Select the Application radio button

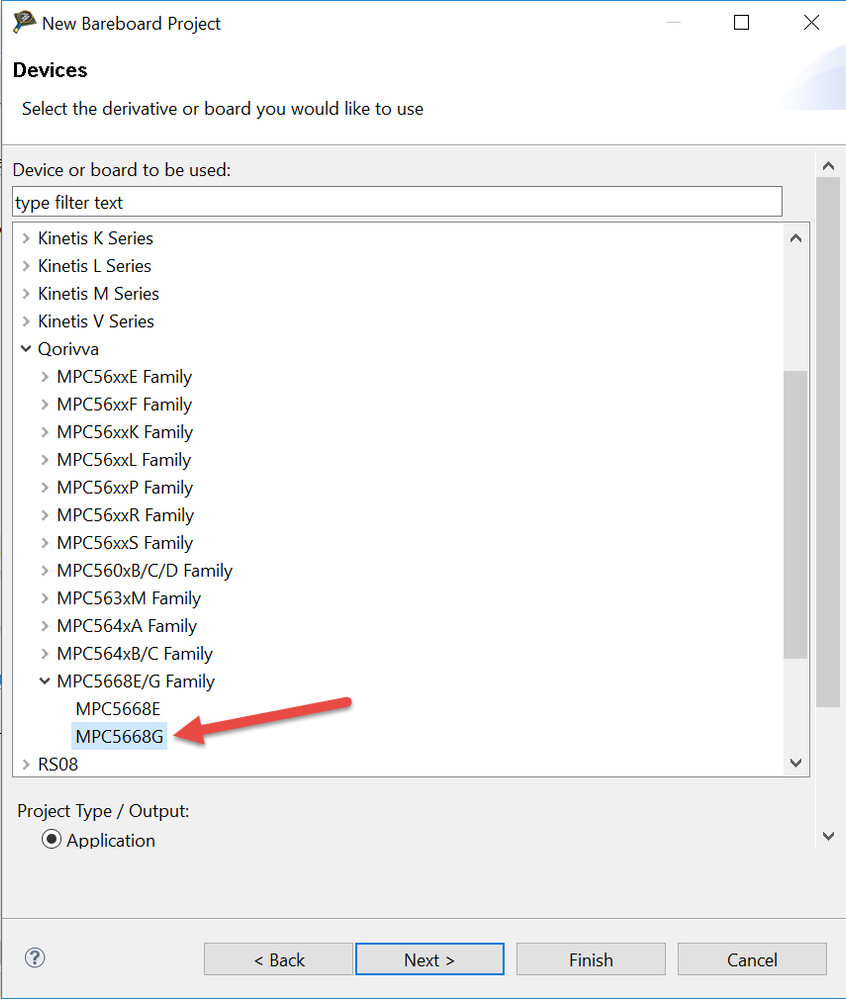coord(52,840)
